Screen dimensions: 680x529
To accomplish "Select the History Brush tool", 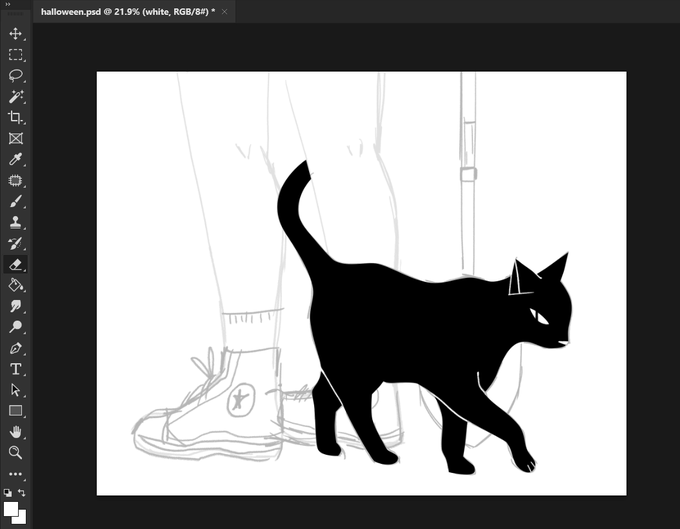I will pyautogui.click(x=16, y=243).
